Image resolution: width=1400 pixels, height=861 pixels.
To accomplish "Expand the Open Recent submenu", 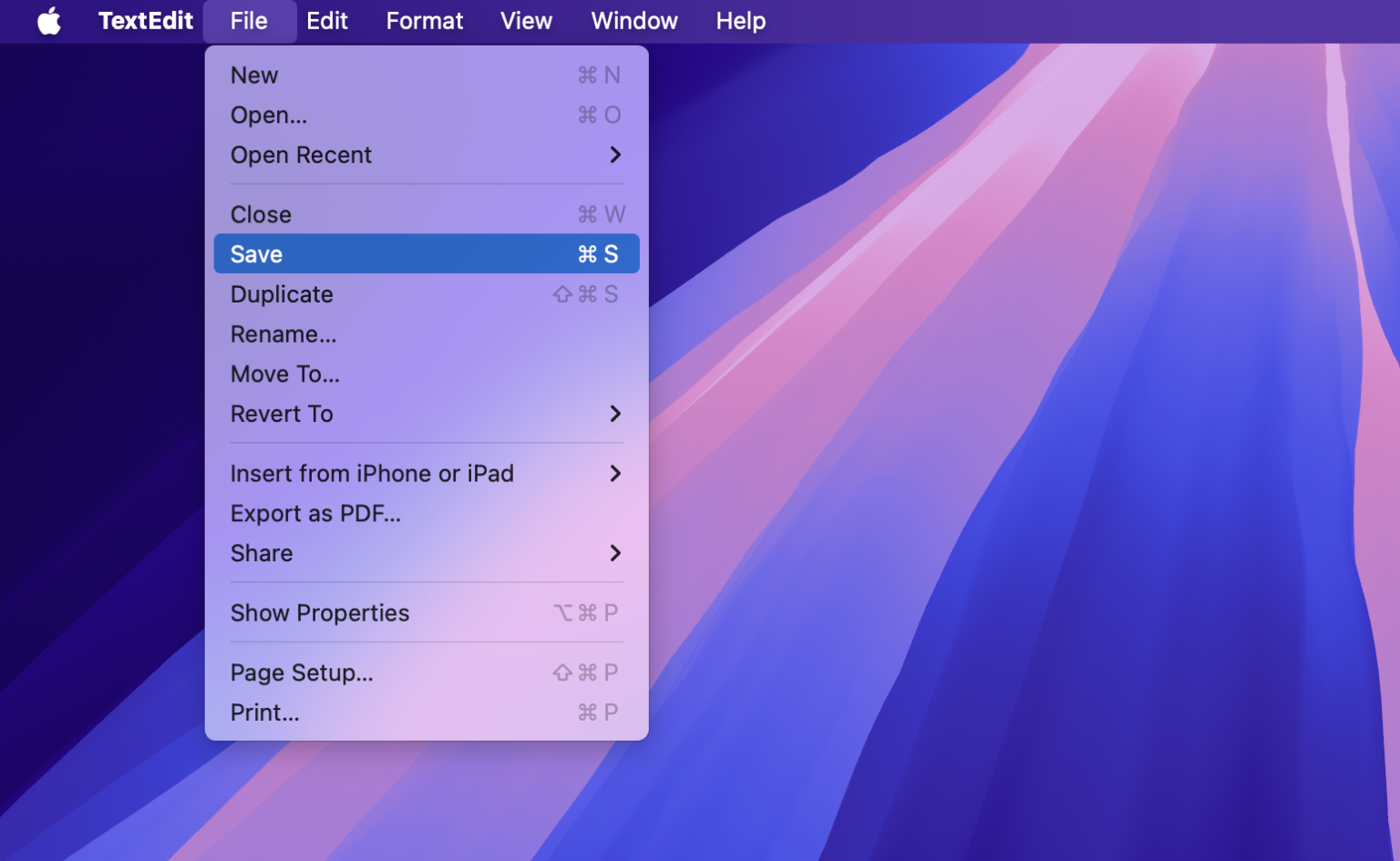I will 301,155.
